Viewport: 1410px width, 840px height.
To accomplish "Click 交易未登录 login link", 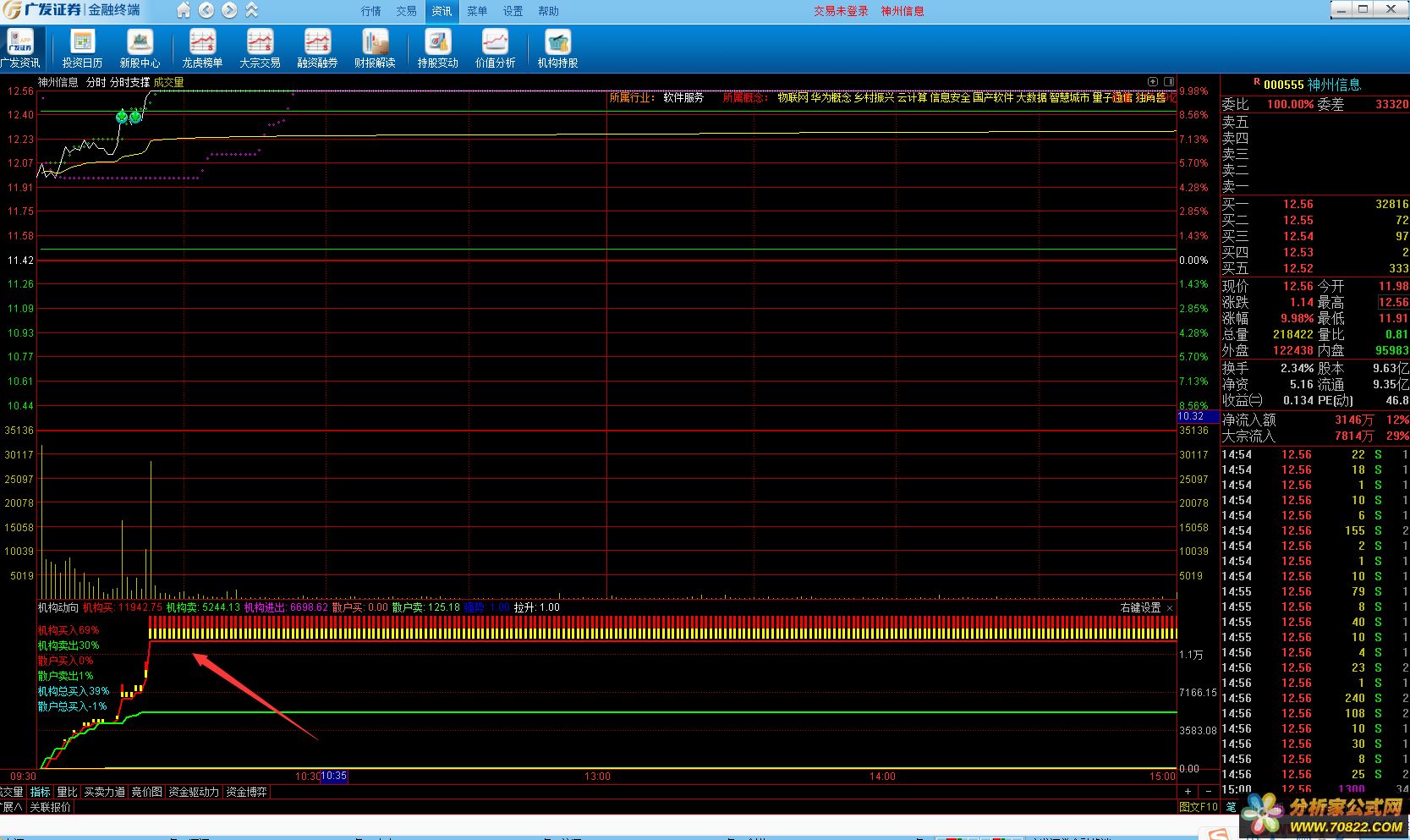I will (841, 11).
